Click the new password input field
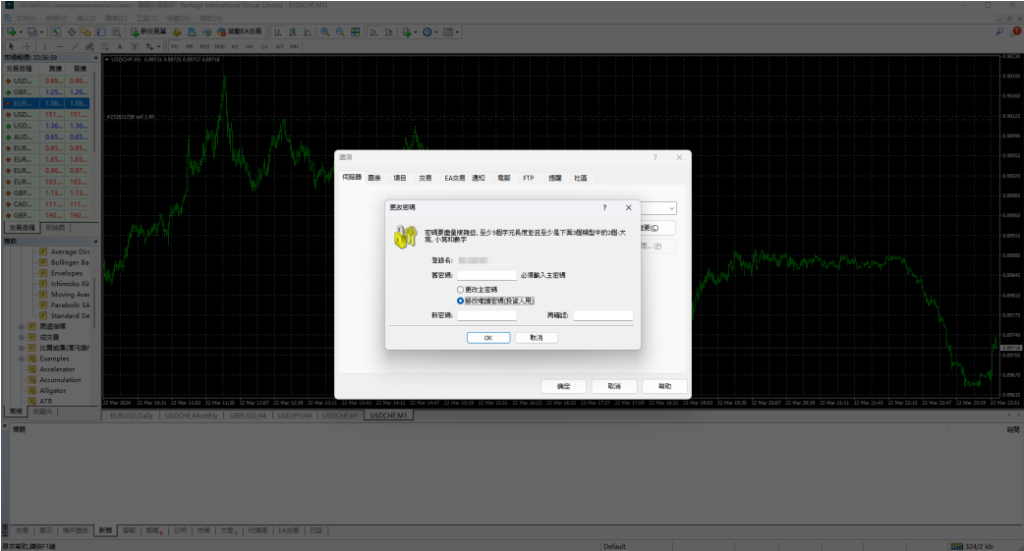The image size is (1024, 551). point(486,315)
